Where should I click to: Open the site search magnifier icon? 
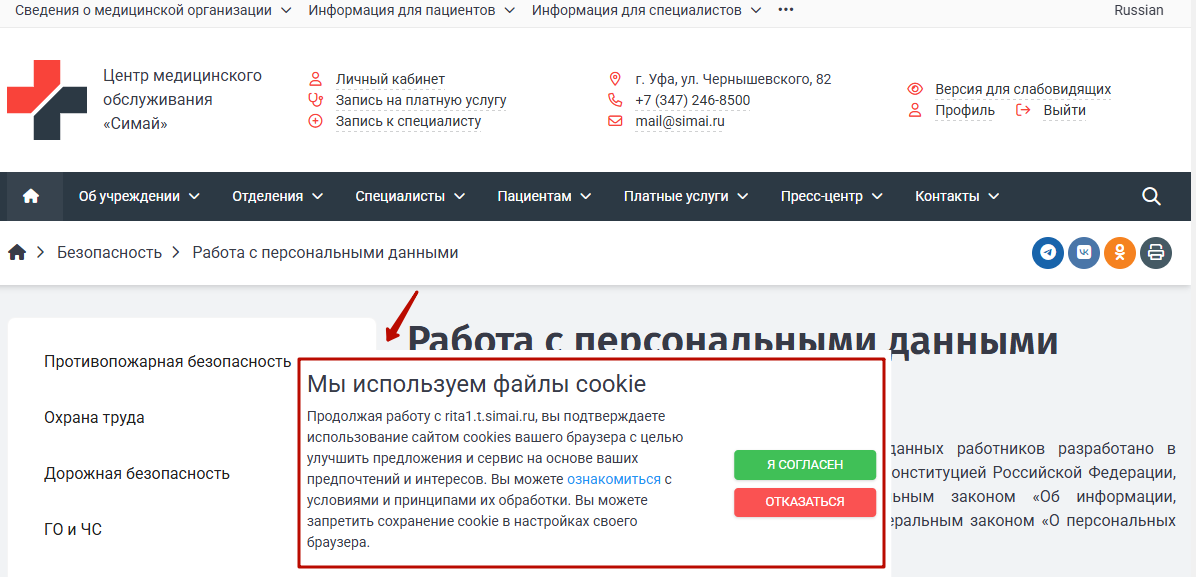pyautogui.click(x=1151, y=196)
